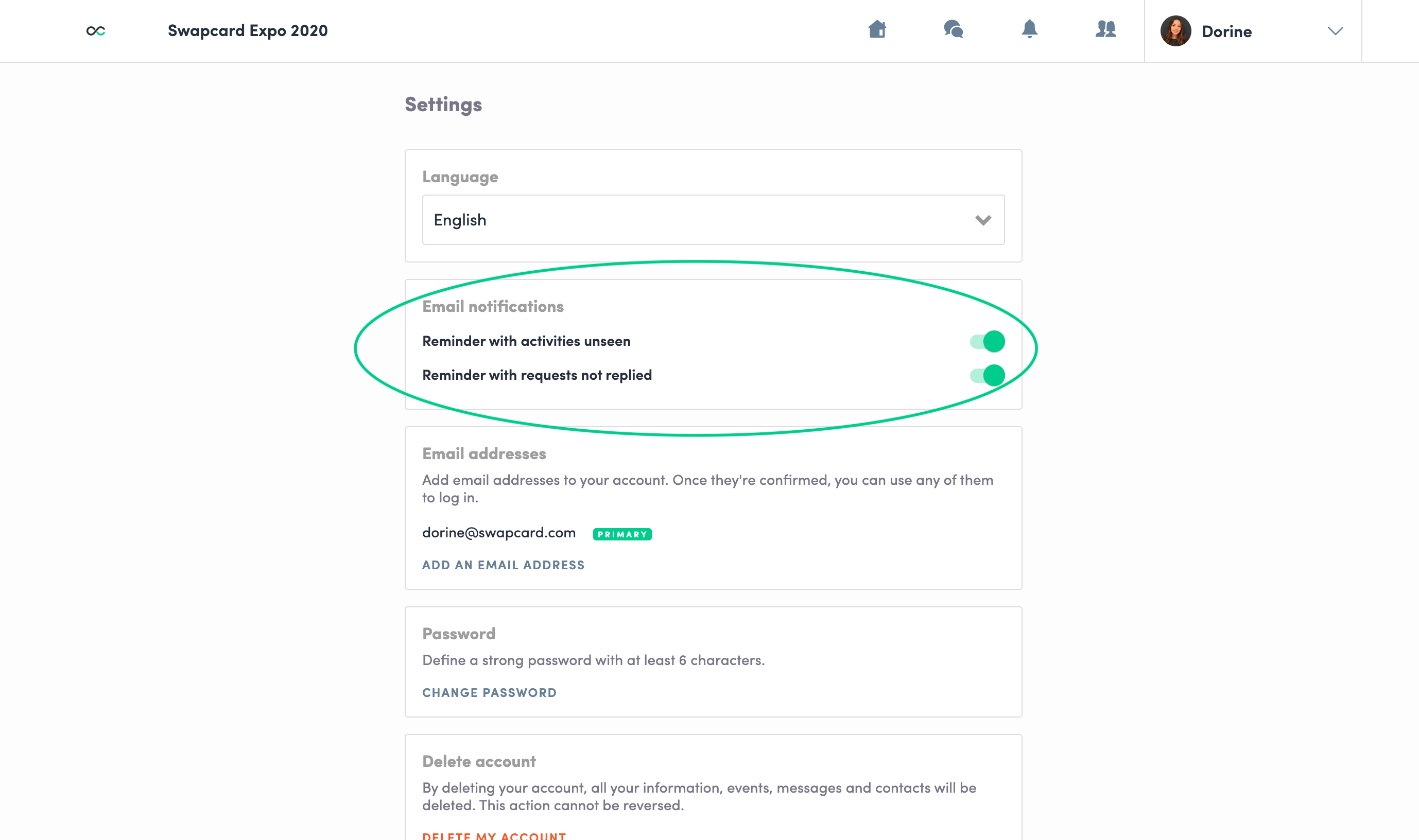Screen dimensions: 1419x840
Task: Click the Change Password link
Action: 489,693
